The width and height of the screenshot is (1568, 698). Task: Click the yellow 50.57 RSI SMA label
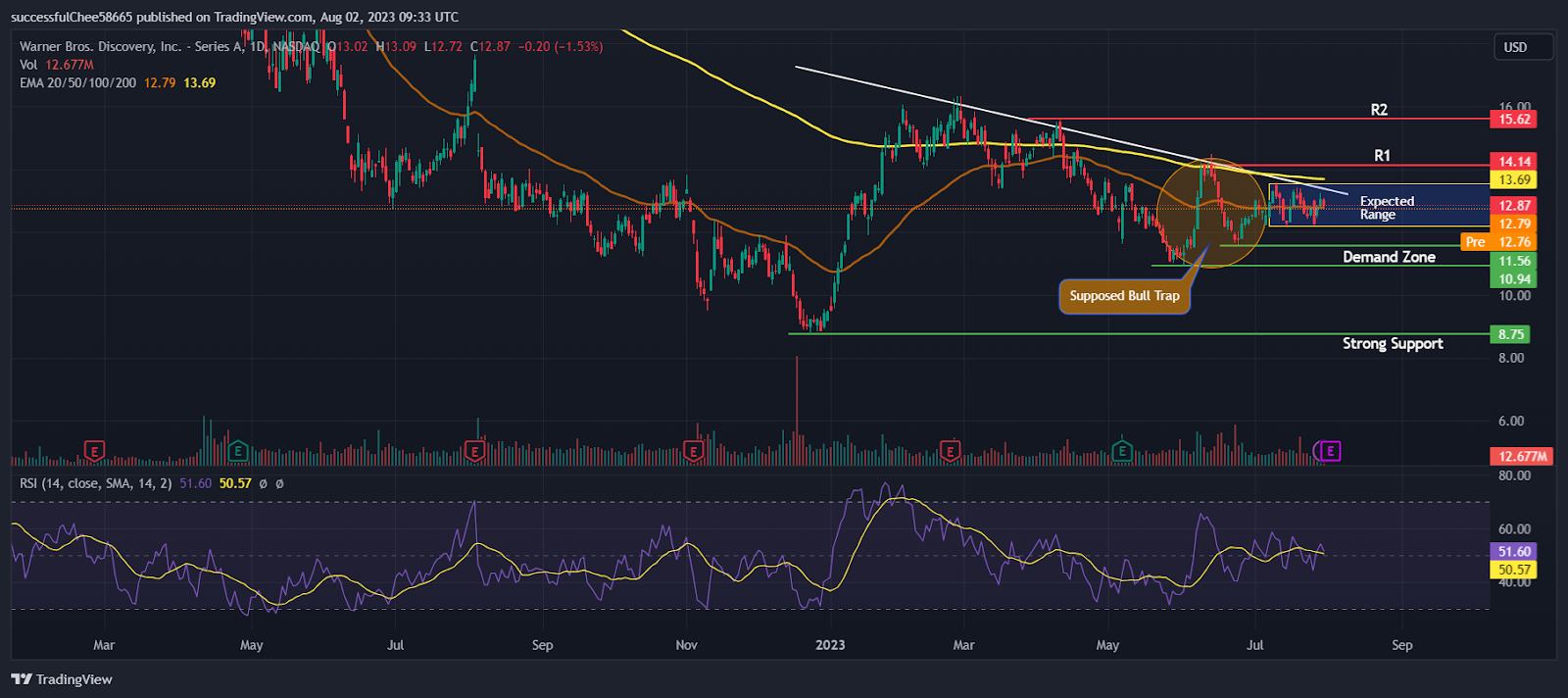coord(1513,570)
